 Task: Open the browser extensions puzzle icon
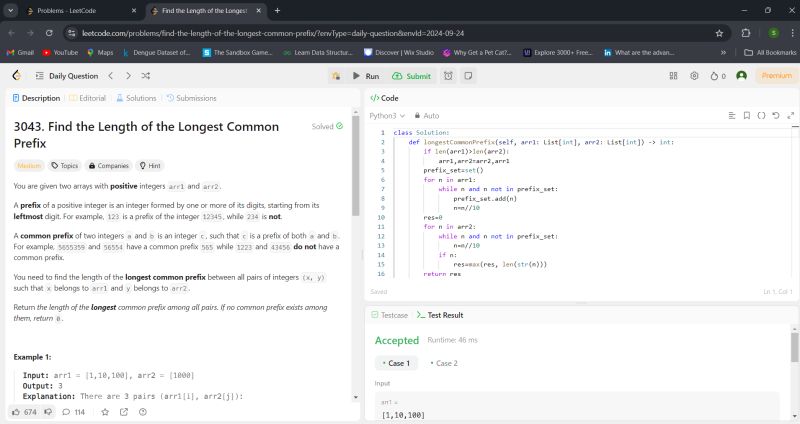tap(745, 33)
